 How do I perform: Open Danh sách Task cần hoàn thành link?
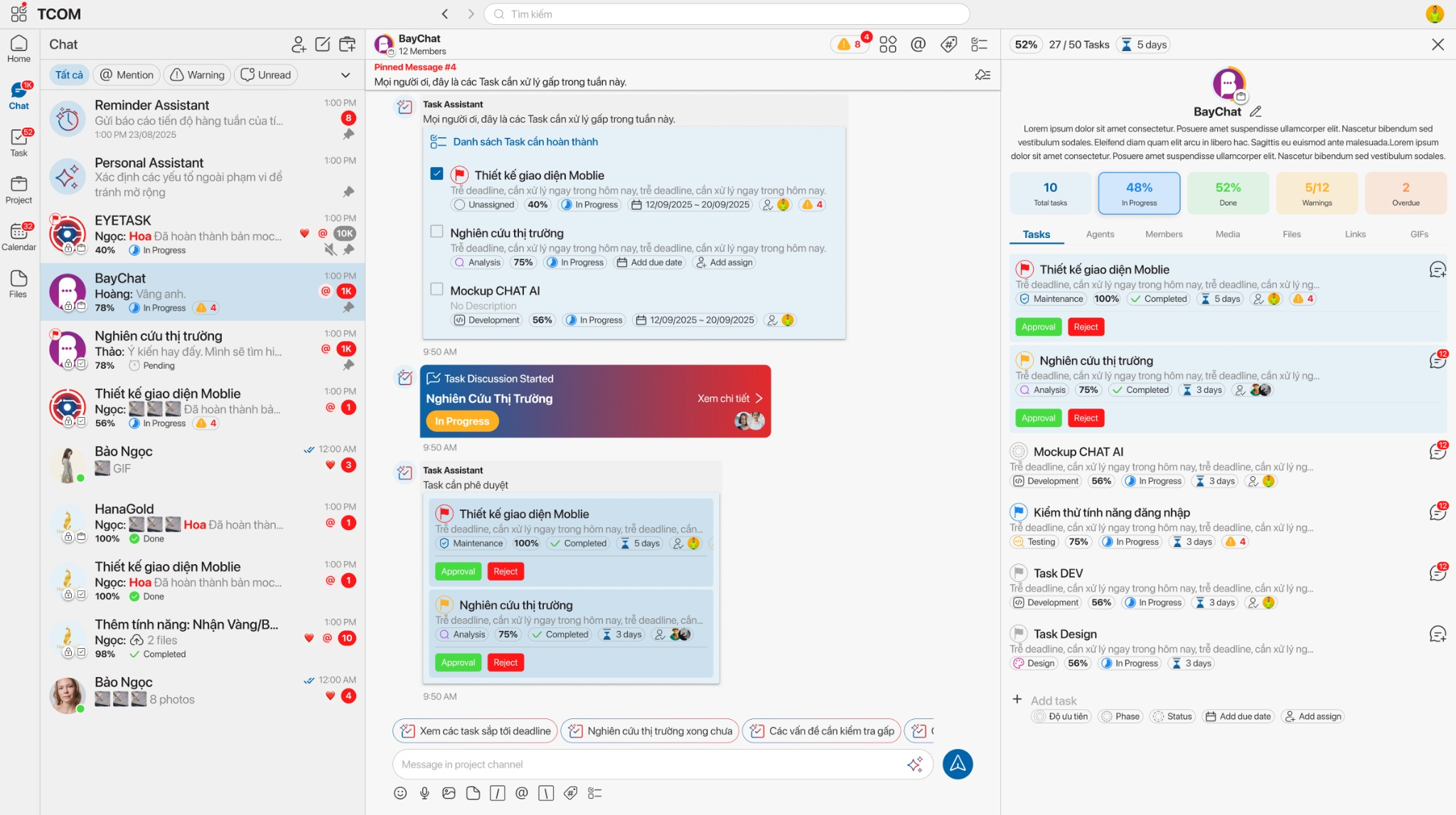tap(525, 142)
